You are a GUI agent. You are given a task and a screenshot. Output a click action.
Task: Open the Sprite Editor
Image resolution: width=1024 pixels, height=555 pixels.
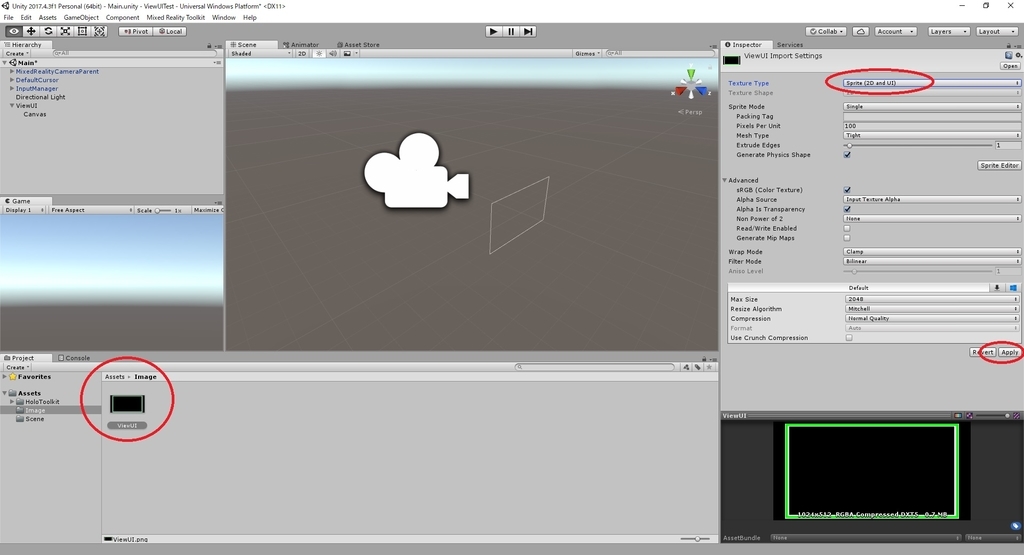999,165
